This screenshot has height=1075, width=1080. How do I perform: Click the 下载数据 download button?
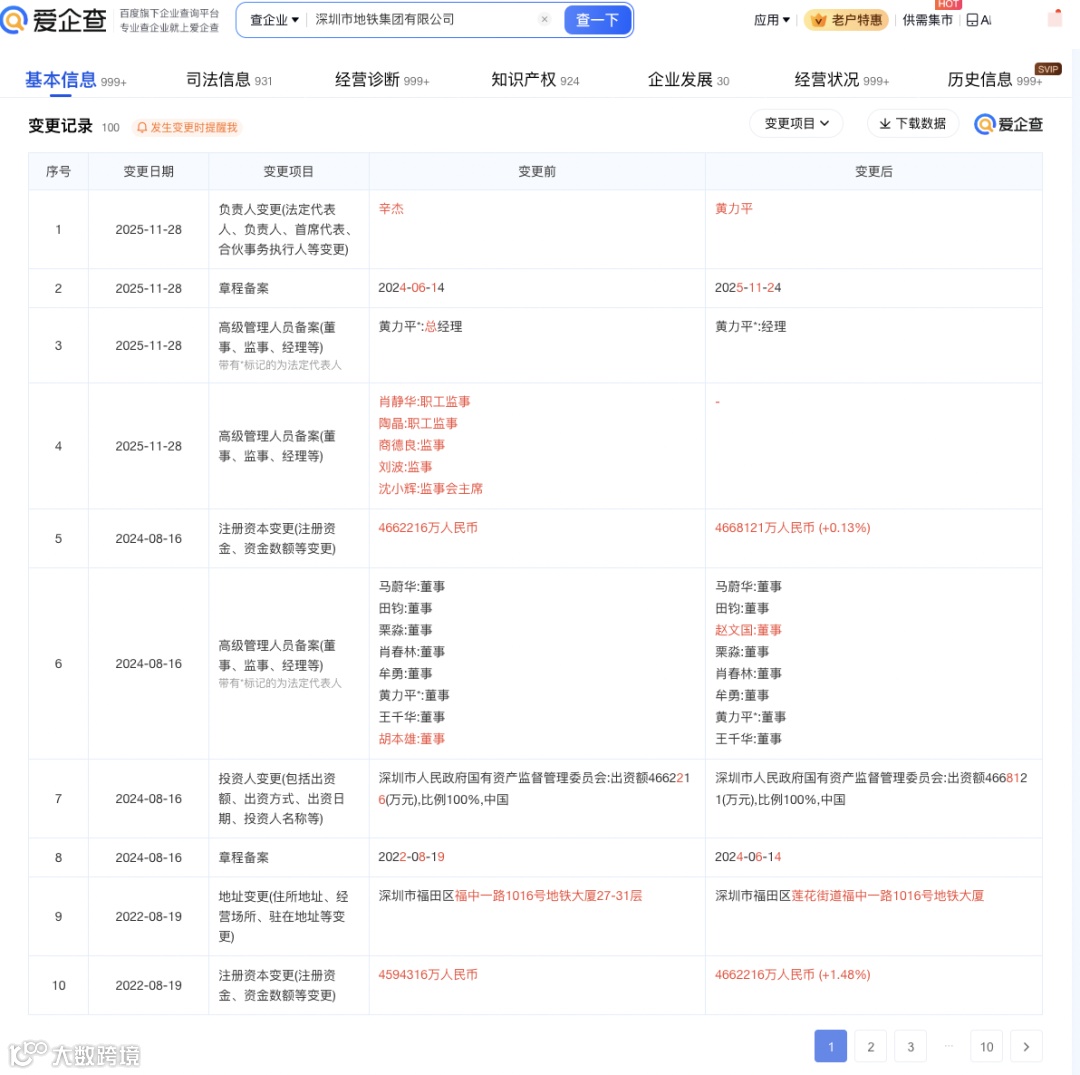(913, 123)
